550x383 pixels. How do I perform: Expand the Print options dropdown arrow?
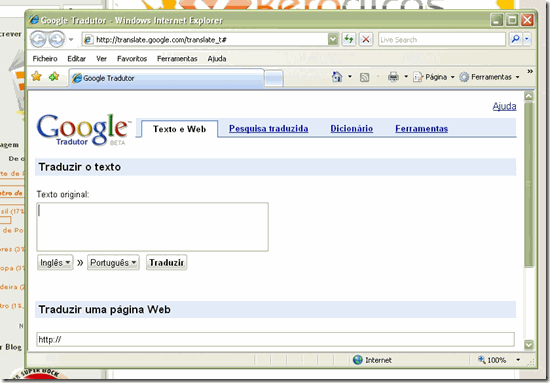[x=406, y=76]
